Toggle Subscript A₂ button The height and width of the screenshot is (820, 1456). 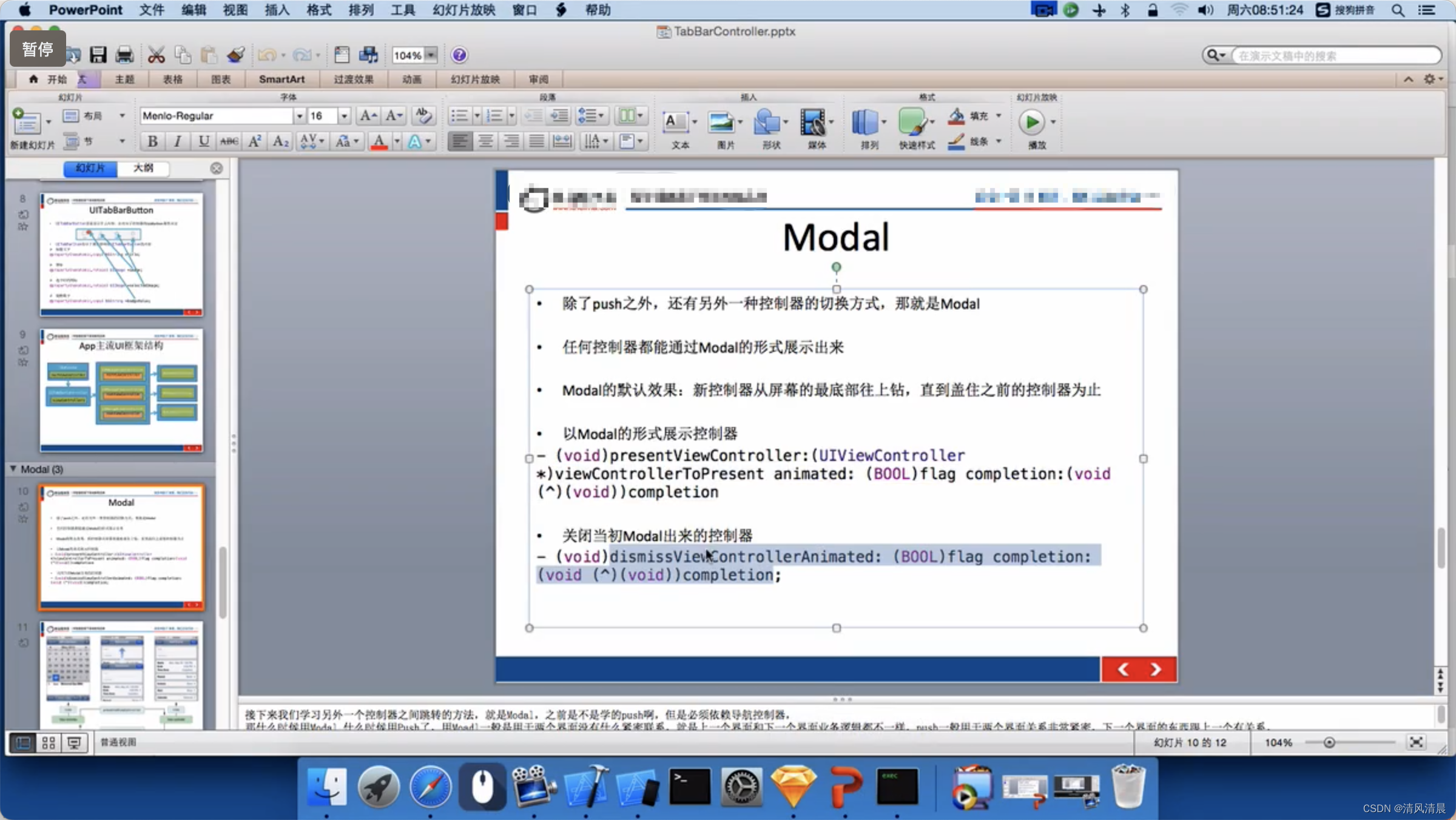coord(280,141)
